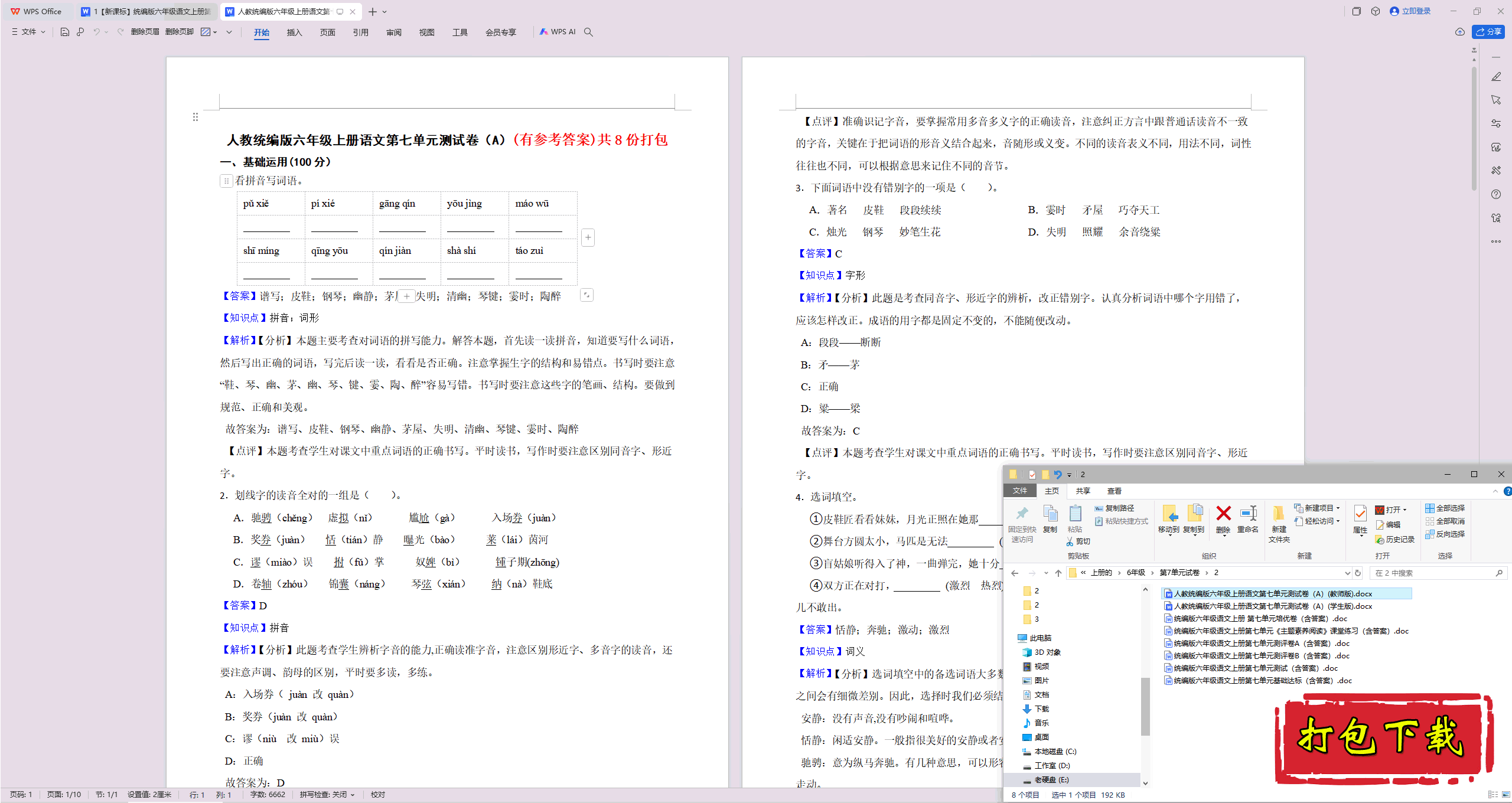Image resolution: width=1512 pixels, height=803 pixels.
Task: Click the New Folder icon in Explorer
Action: click(x=1279, y=514)
